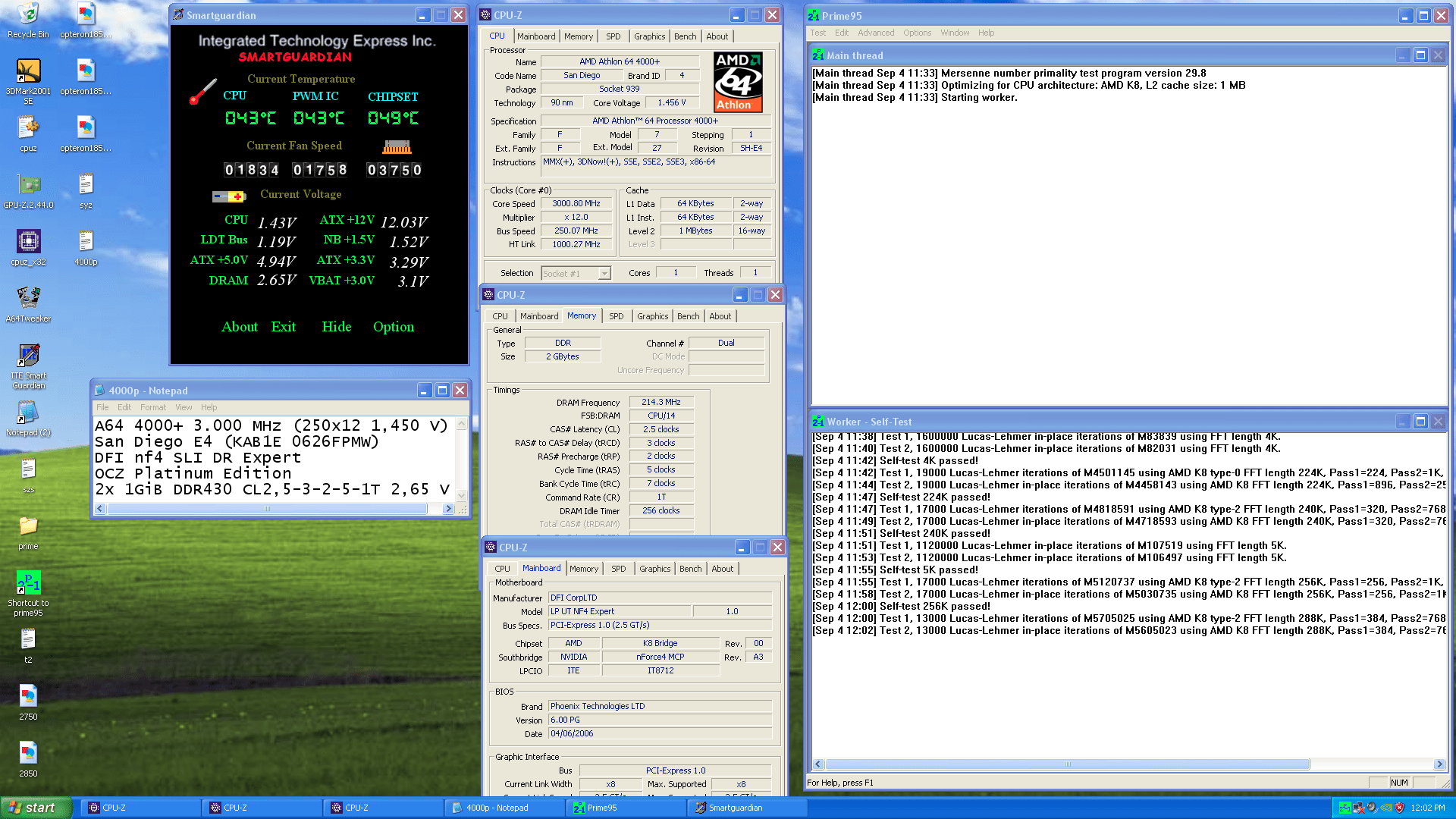Select the ITE Smart Guardian desktop icon
The width and height of the screenshot is (1456, 819).
coord(28,366)
